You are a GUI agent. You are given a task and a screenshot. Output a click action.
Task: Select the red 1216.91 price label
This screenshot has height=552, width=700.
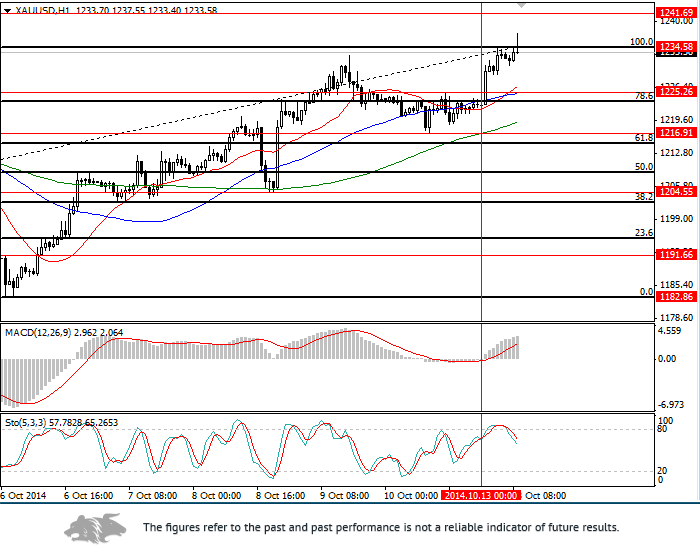(x=676, y=133)
